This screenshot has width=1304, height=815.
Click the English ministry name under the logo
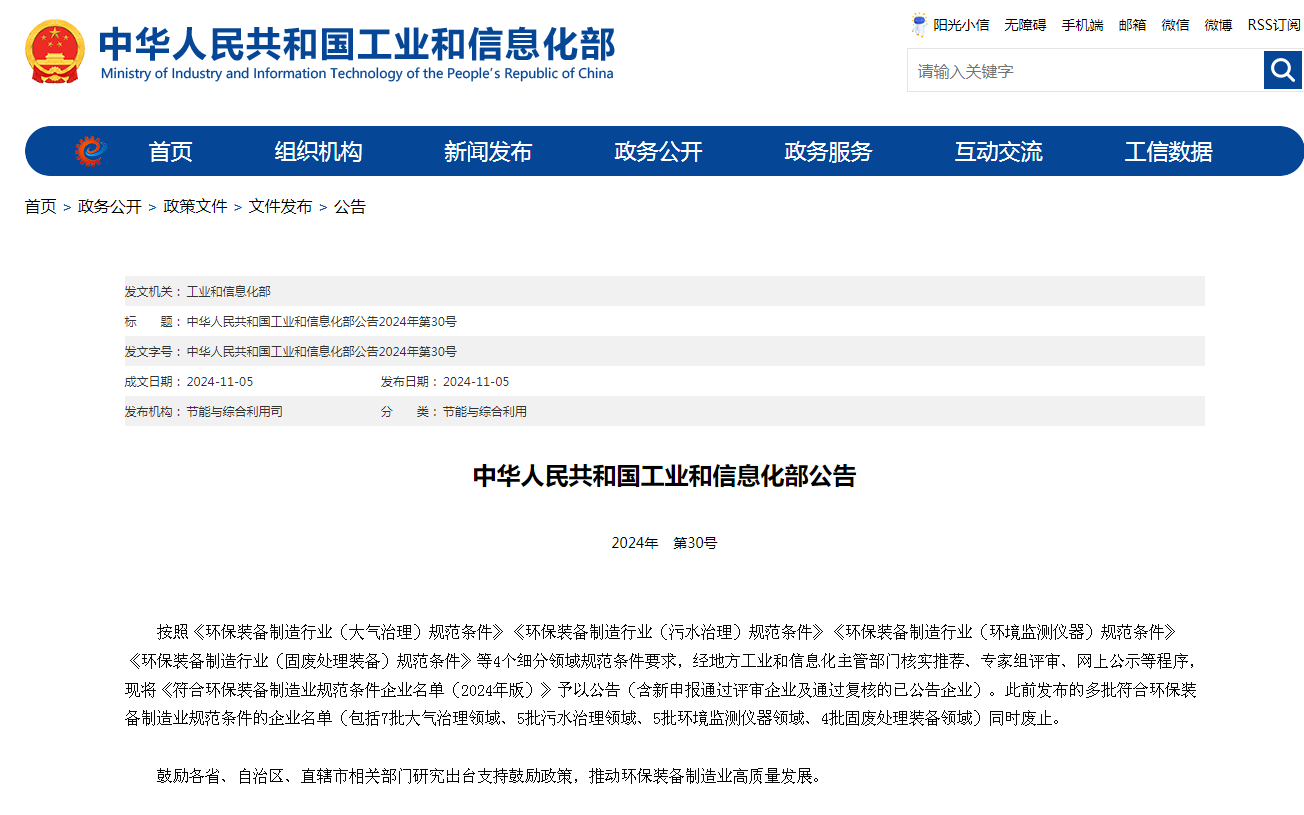[357, 74]
